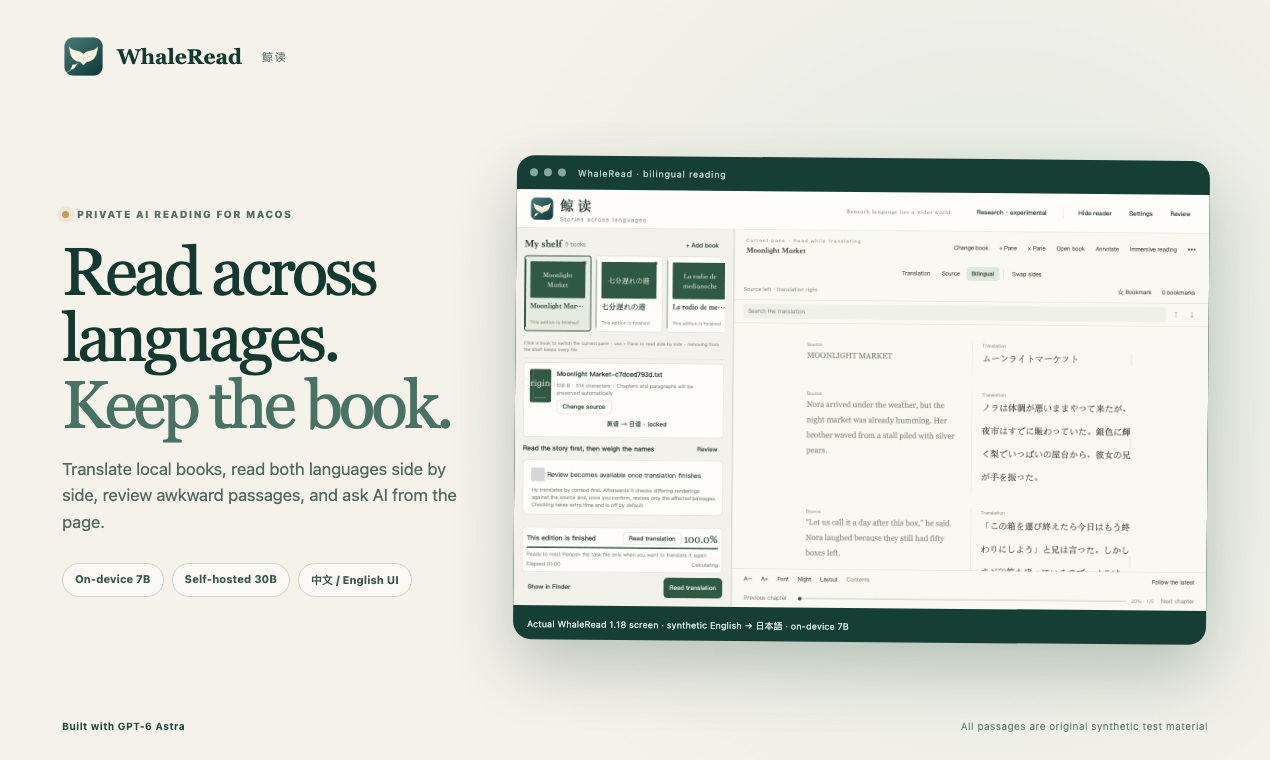Click the chapter progress slider handle

pyautogui.click(x=799, y=599)
